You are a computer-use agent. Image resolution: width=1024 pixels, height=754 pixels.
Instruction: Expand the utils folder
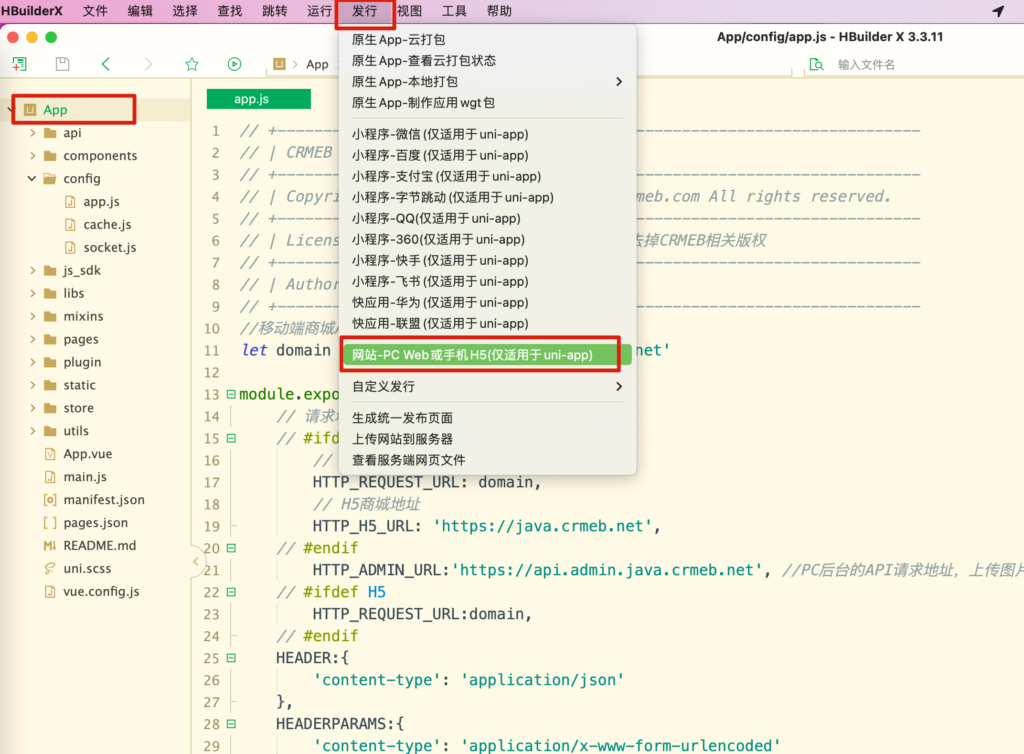[x=33, y=431]
